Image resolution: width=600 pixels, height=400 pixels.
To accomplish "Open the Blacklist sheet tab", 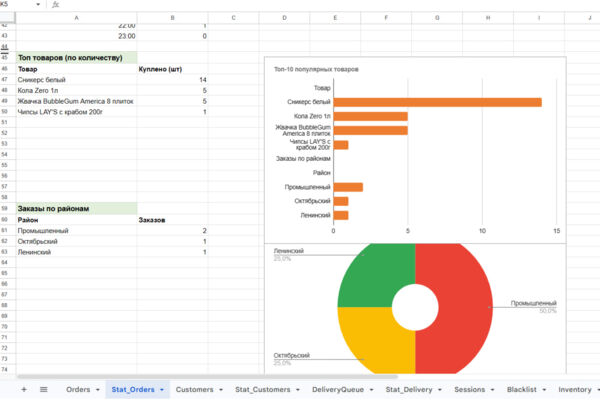I will click(x=522, y=389).
